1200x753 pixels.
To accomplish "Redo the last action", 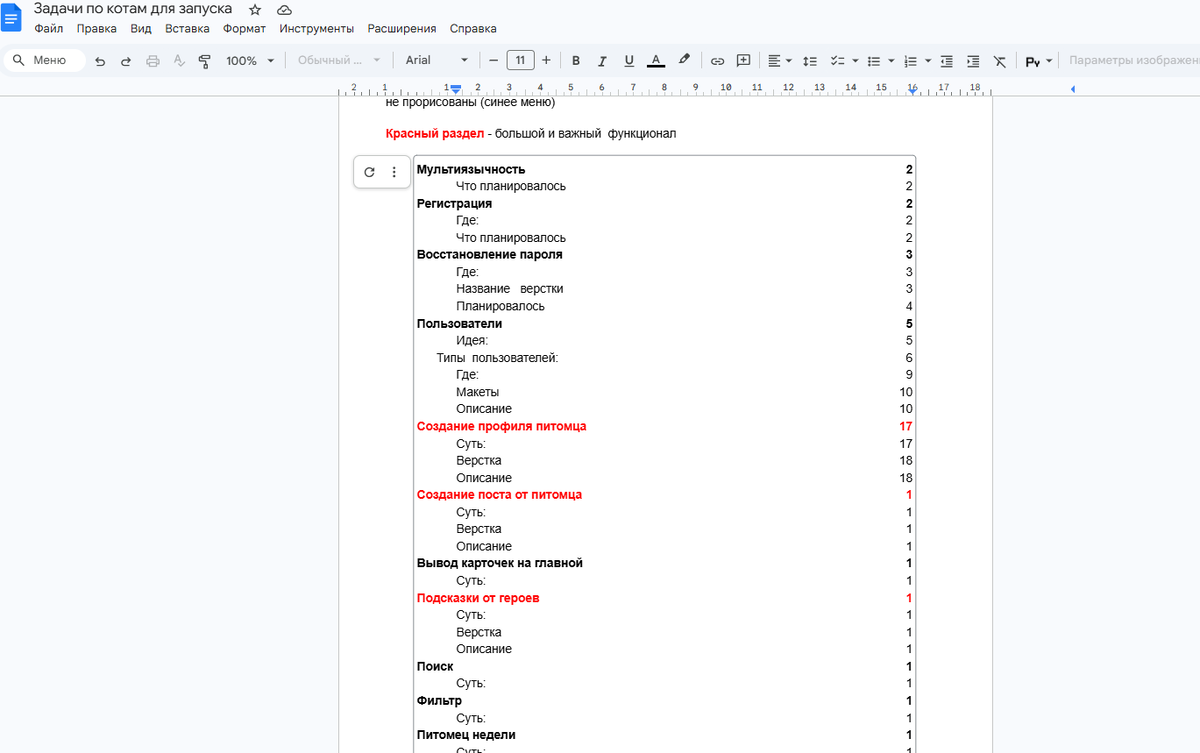I will pos(126,61).
